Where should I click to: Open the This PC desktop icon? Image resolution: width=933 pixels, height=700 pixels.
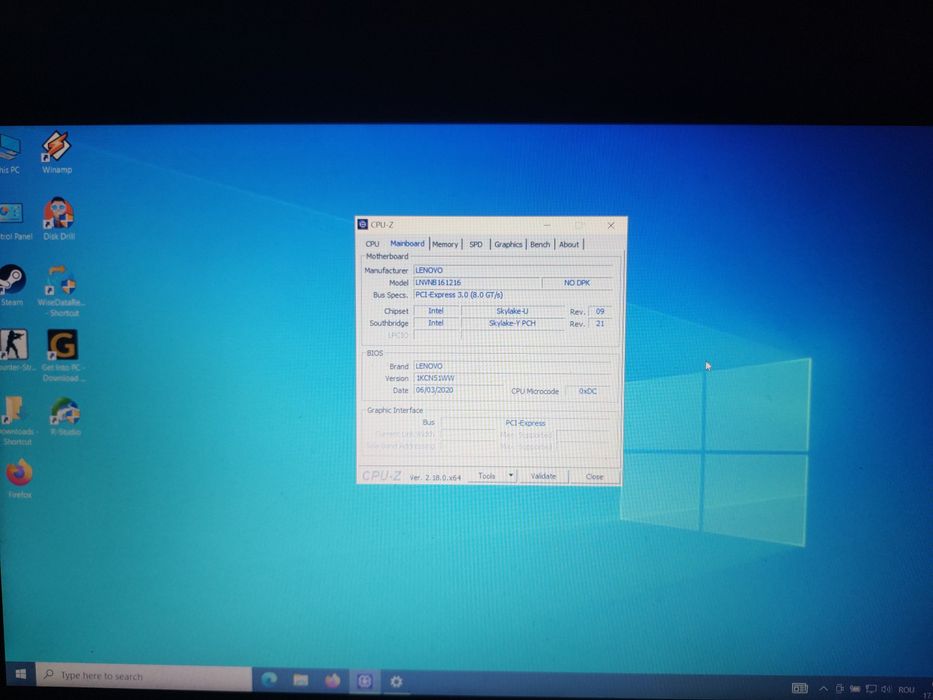coord(10,154)
